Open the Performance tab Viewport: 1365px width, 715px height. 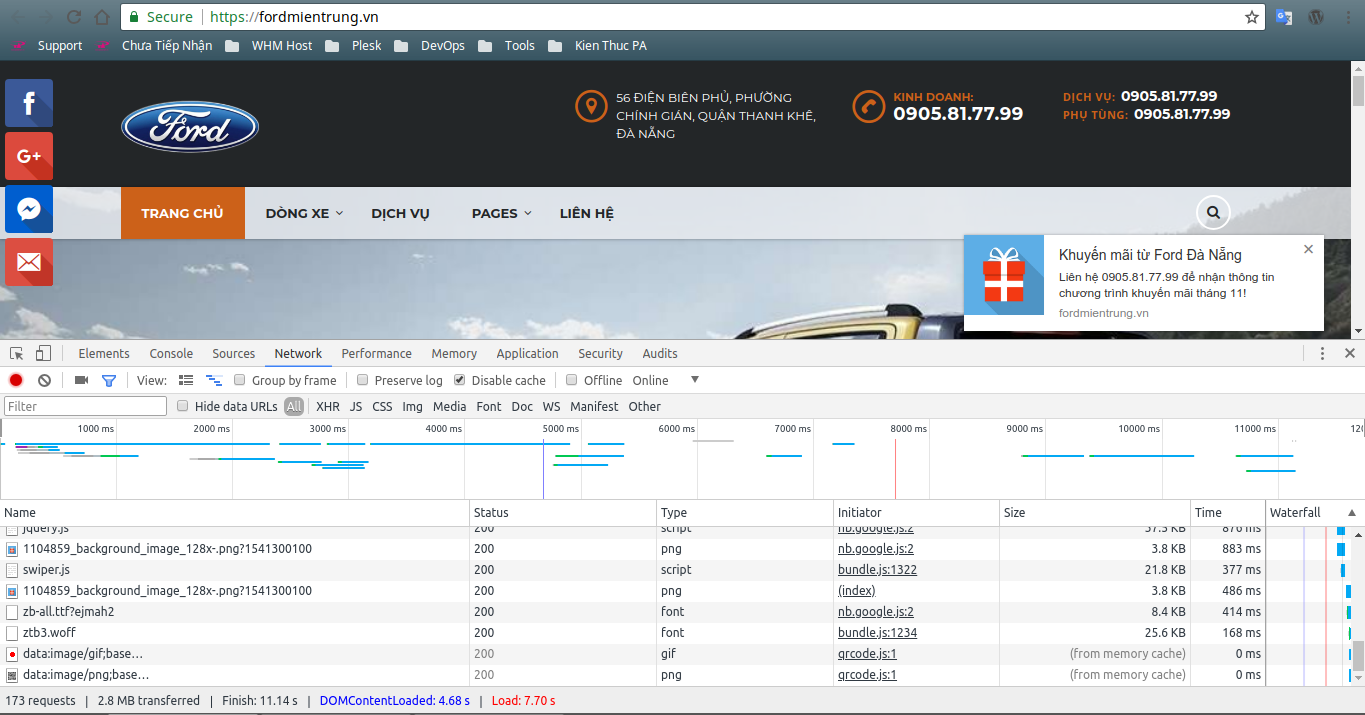pyautogui.click(x=376, y=353)
